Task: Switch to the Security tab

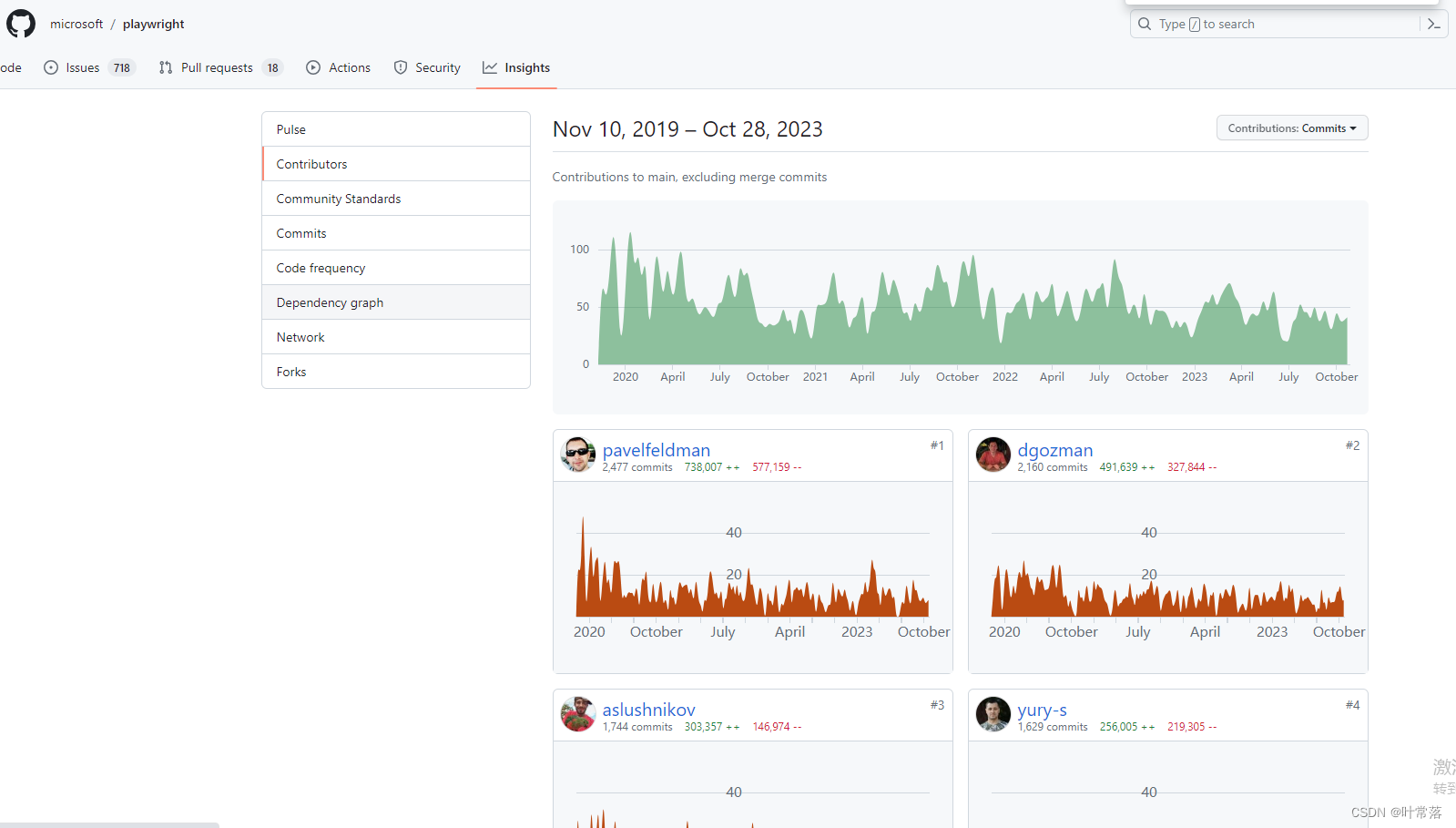Action: pos(427,67)
